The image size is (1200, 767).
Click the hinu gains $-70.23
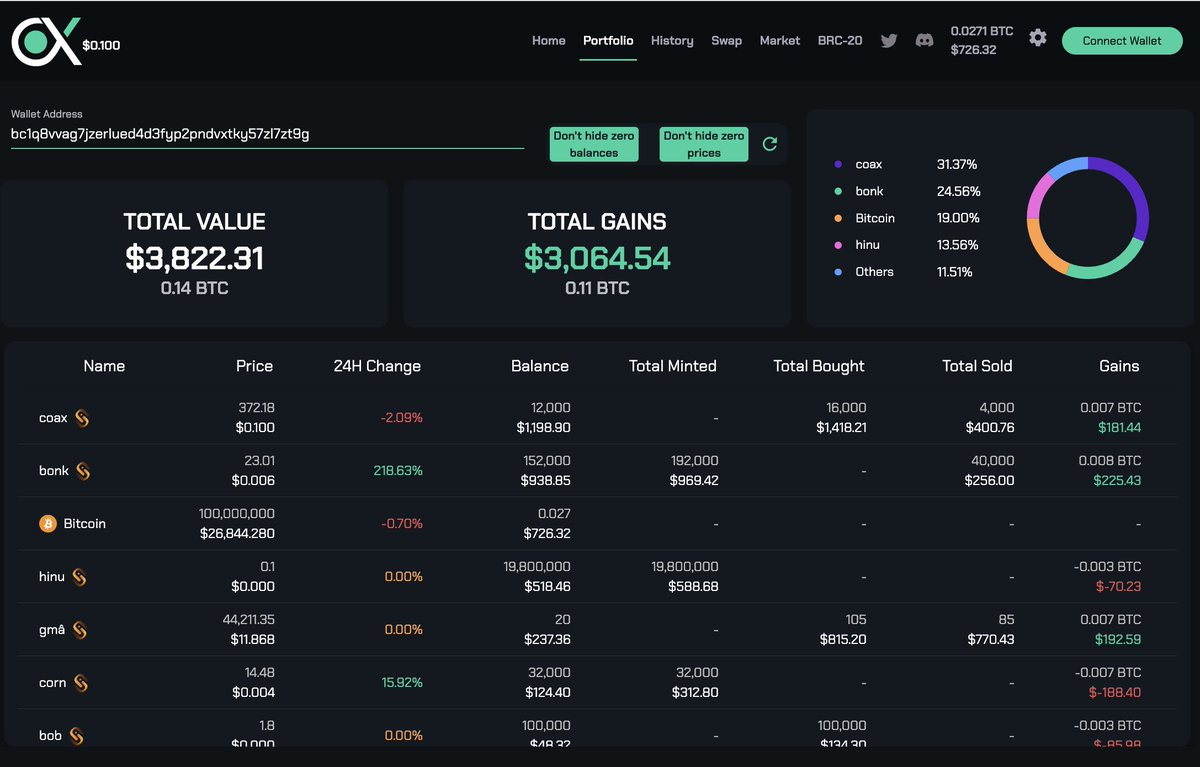tap(1118, 586)
